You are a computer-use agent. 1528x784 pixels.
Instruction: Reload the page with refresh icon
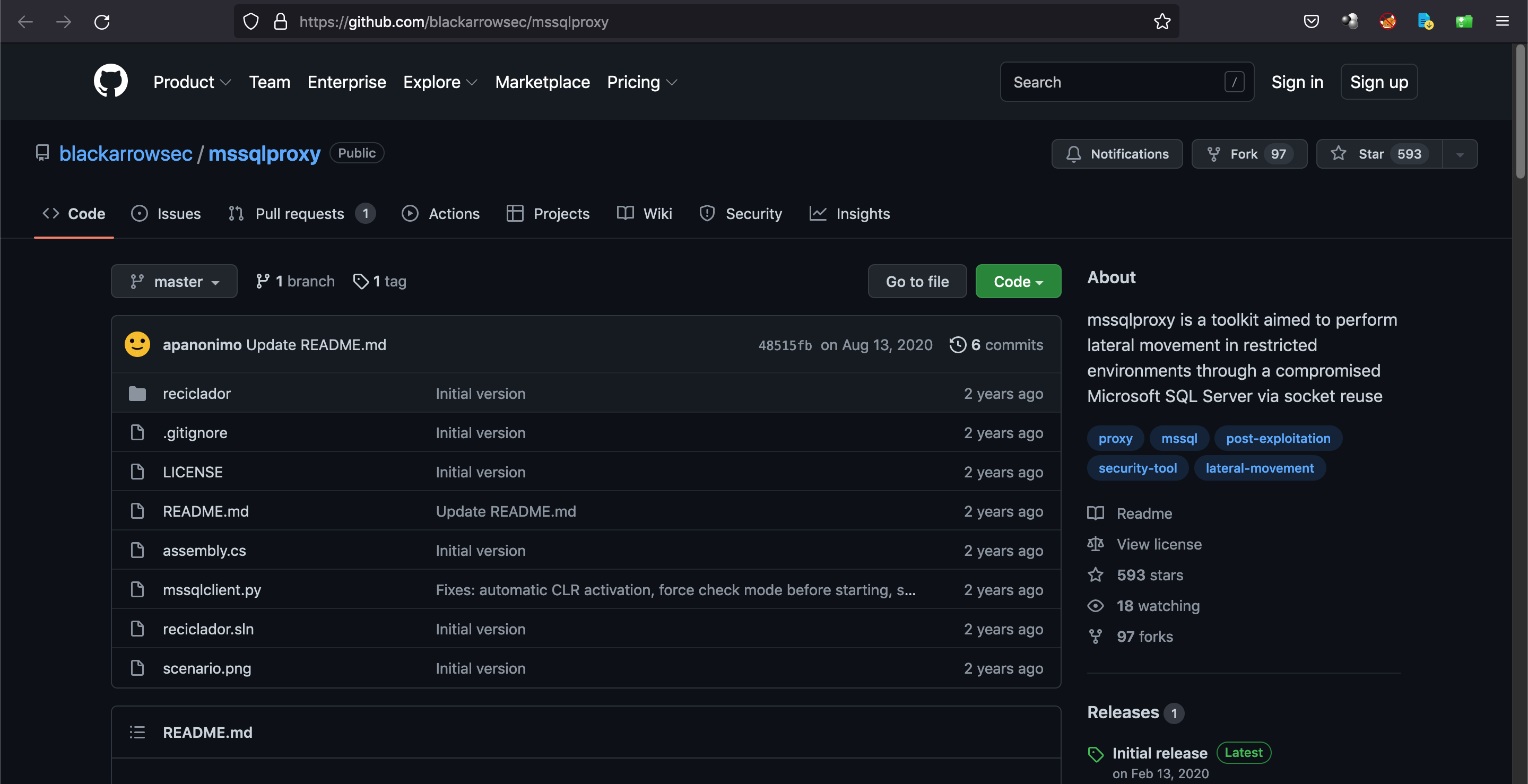(102, 22)
